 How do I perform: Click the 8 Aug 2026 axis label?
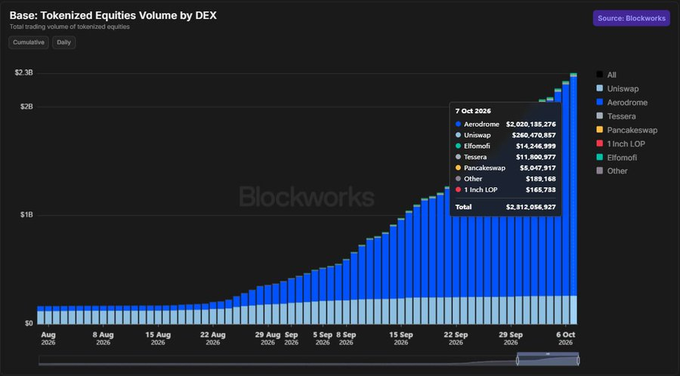(x=103, y=338)
